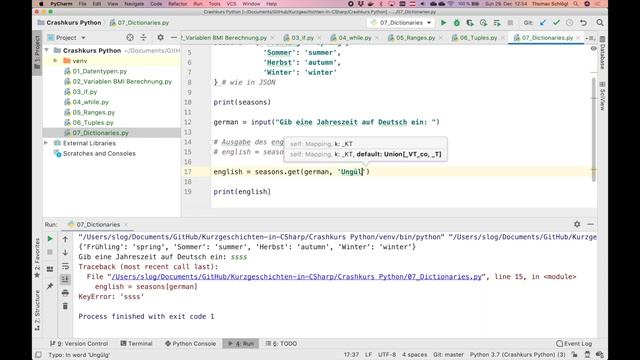Toggle tool window bars quick-access icon

[x=38, y=355]
